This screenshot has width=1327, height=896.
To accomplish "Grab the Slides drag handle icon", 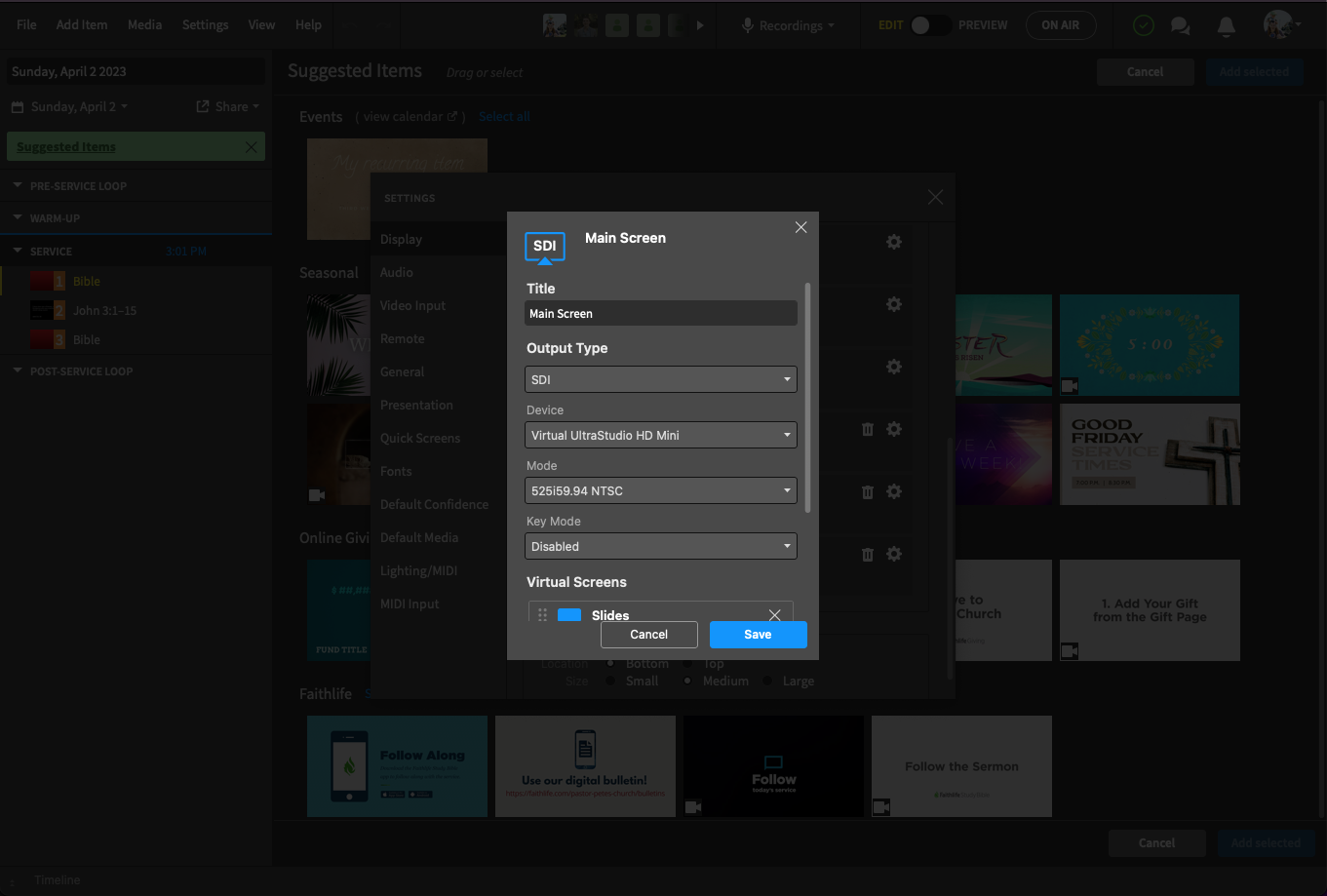I will point(543,615).
